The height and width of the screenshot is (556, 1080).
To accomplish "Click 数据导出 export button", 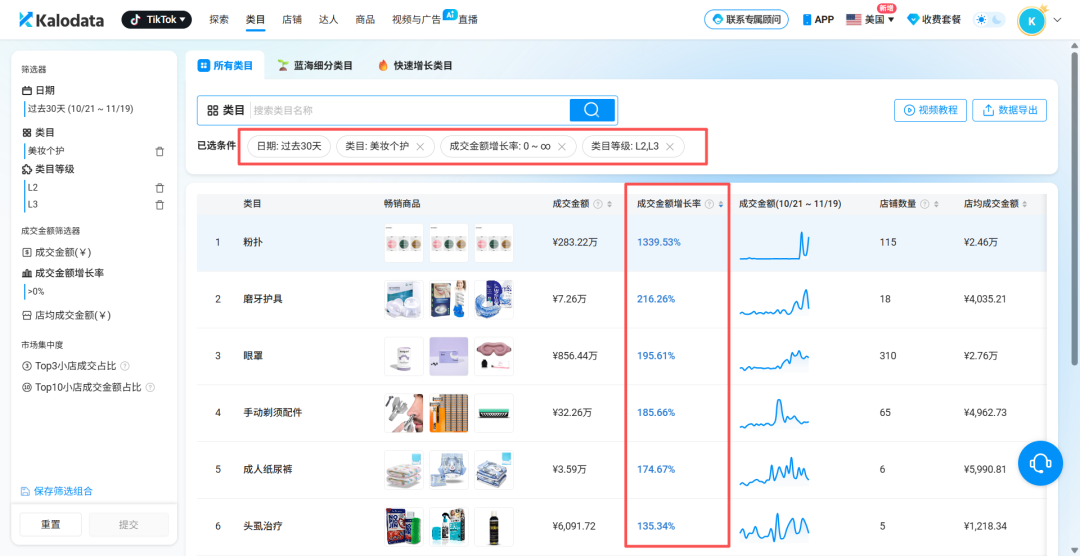I will pos(1010,110).
